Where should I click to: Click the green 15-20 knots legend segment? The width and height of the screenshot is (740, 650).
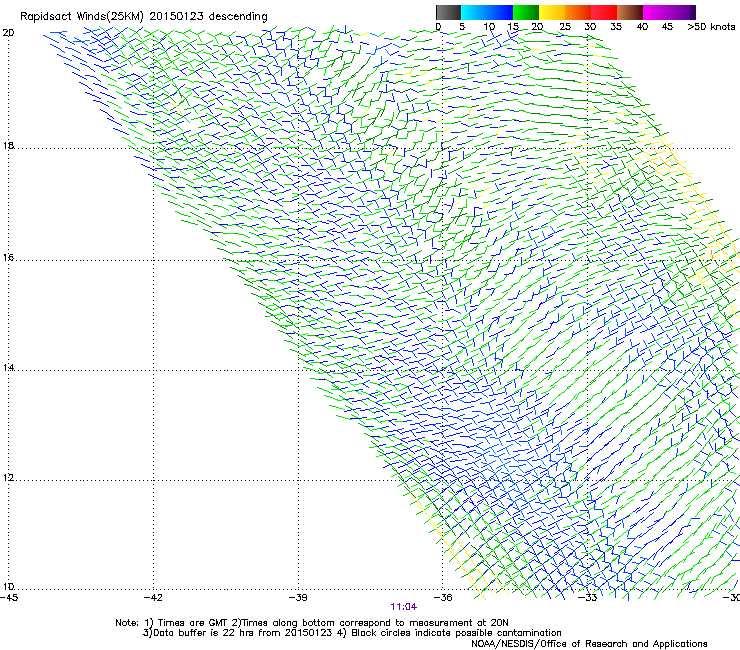(526, 12)
